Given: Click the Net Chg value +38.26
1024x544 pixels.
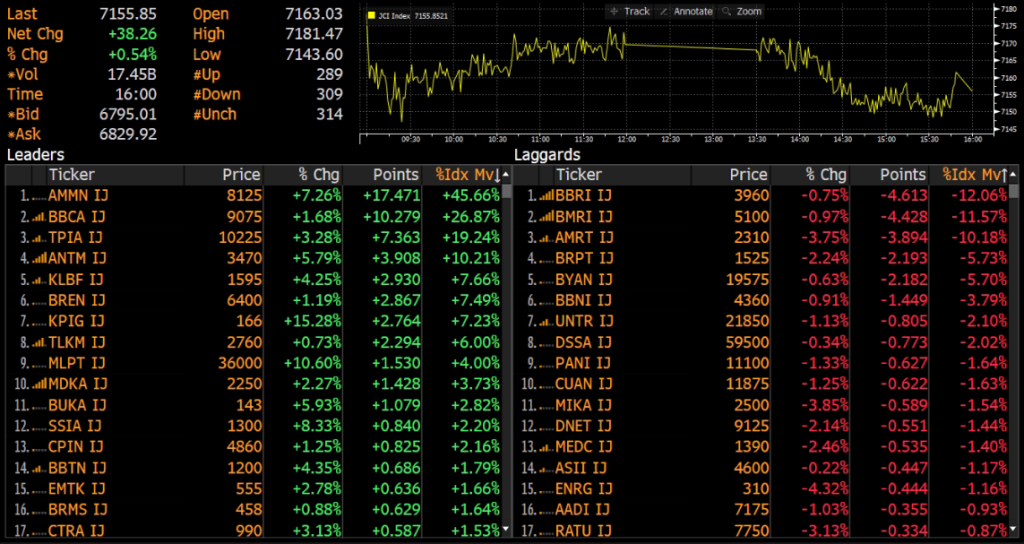Looking at the screenshot, I should [133, 34].
